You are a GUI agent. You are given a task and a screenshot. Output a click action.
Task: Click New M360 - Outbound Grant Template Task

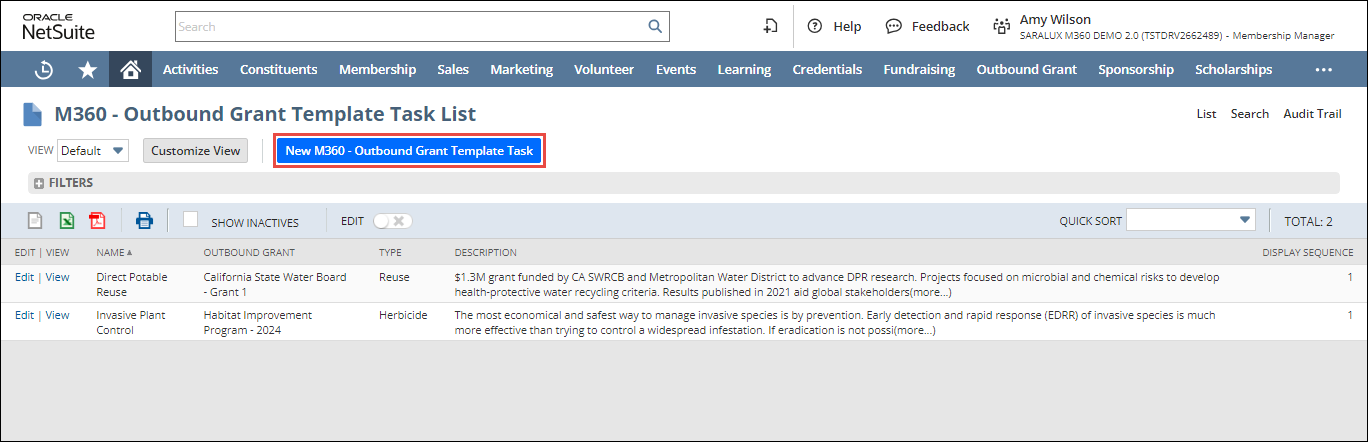pyautogui.click(x=409, y=151)
